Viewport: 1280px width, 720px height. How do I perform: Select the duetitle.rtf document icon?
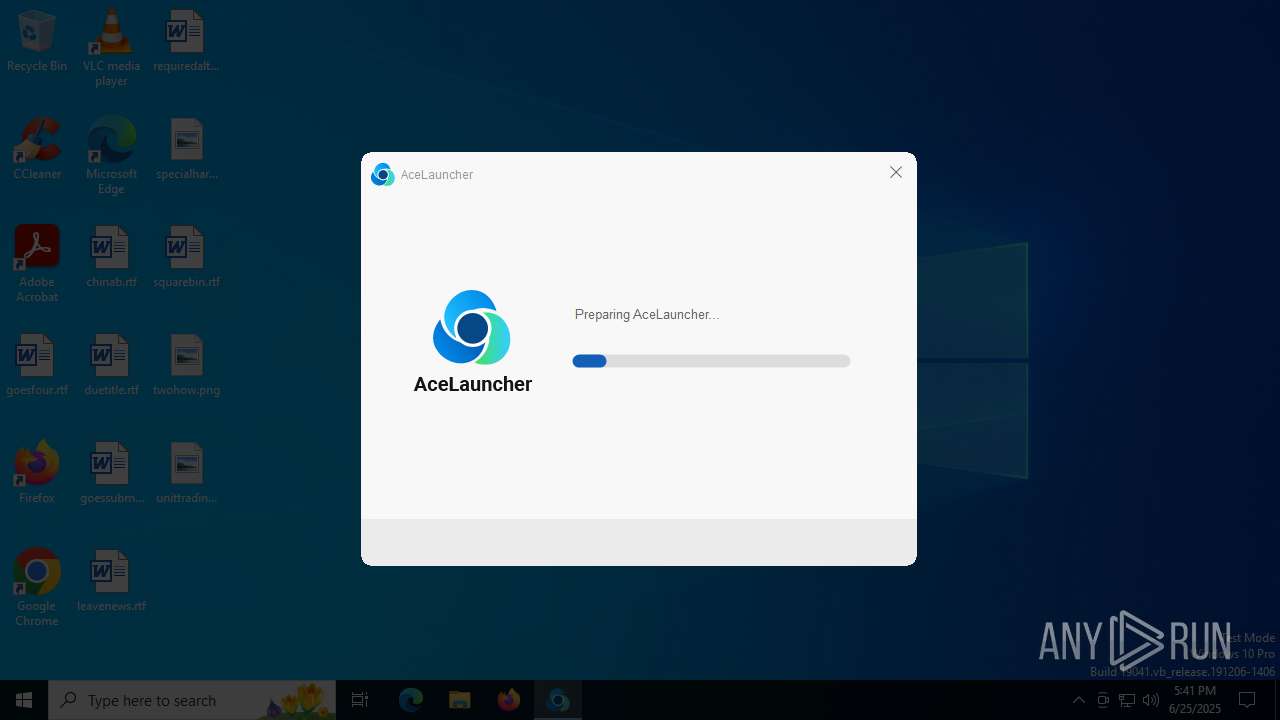pyautogui.click(x=111, y=365)
